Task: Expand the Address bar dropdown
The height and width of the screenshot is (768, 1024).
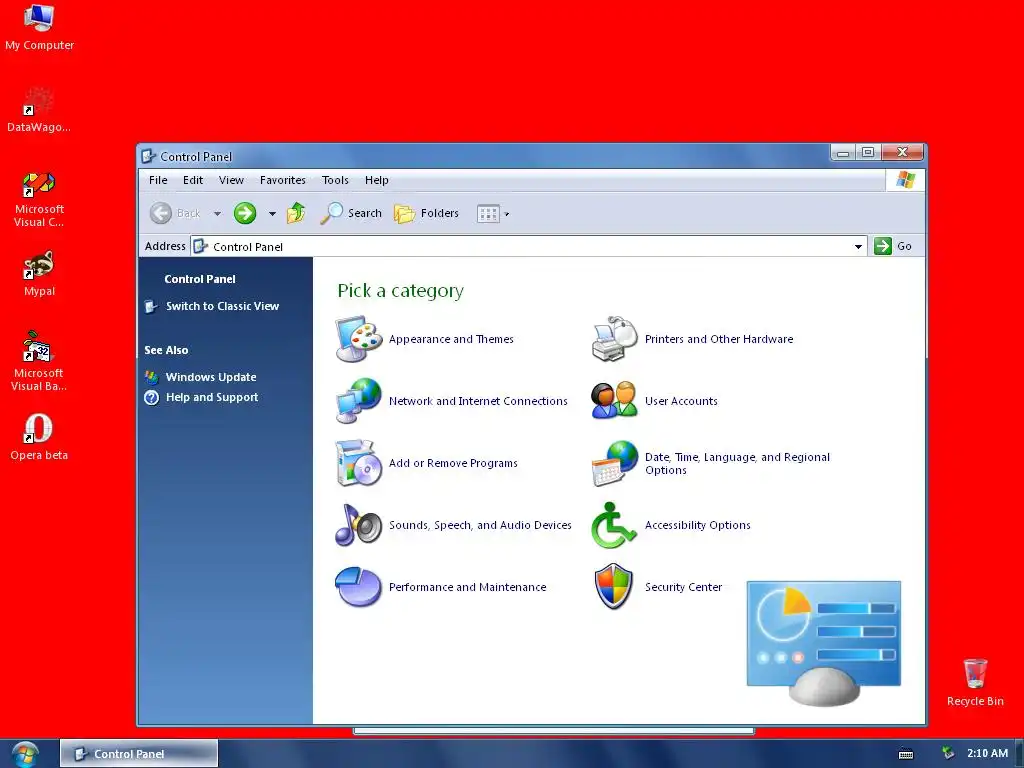Action: [x=858, y=246]
